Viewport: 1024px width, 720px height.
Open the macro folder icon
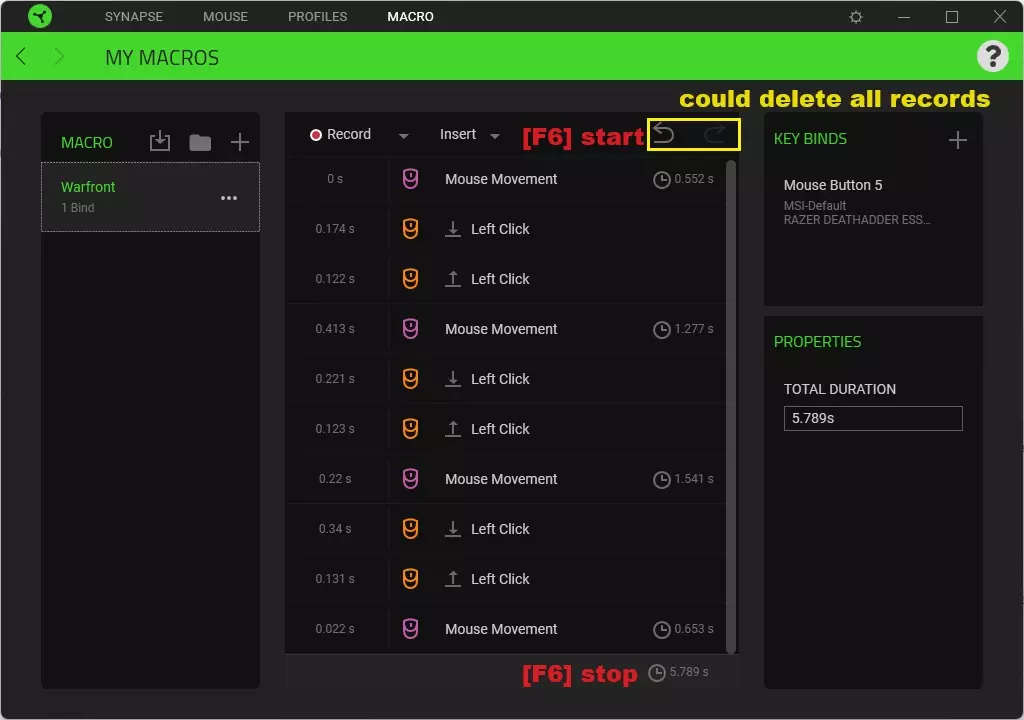(x=200, y=142)
